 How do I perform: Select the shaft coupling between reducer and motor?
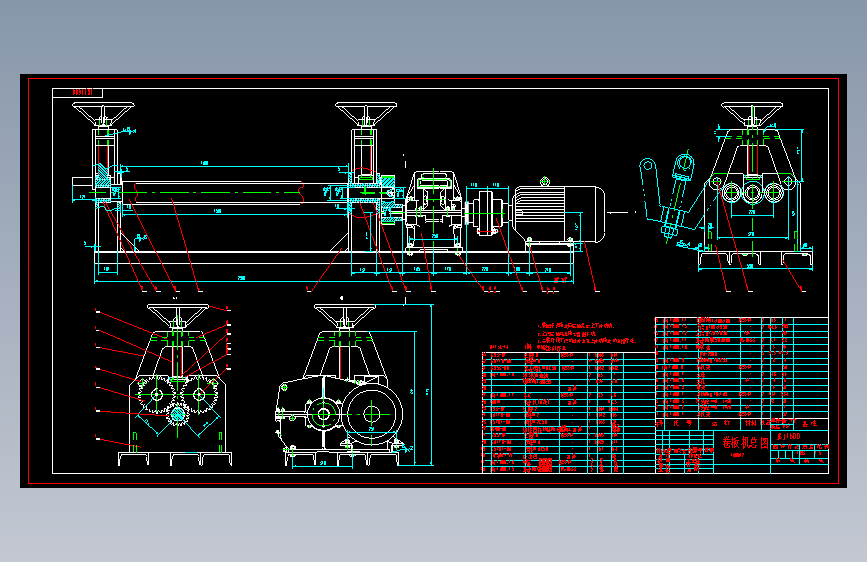tap(486, 212)
